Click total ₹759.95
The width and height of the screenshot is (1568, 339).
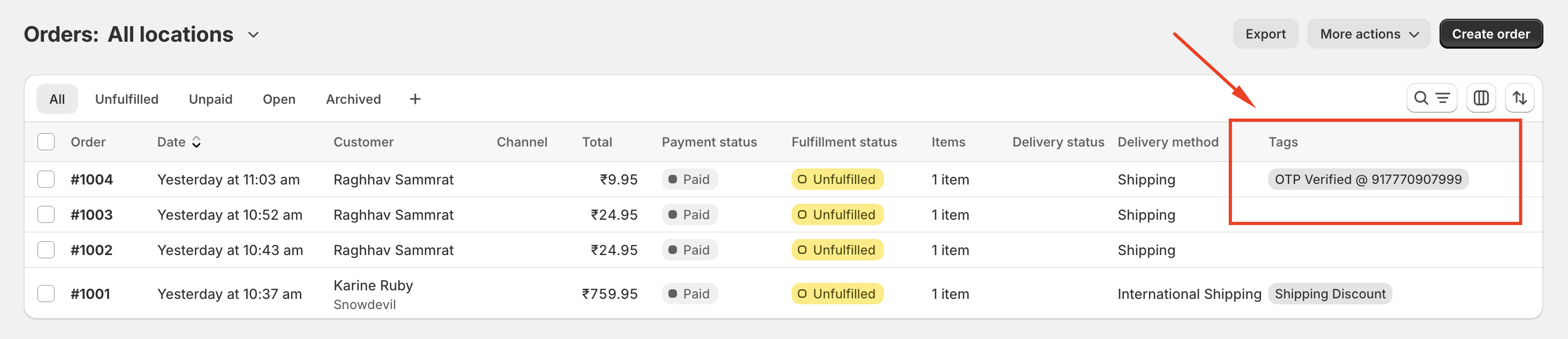[610, 294]
